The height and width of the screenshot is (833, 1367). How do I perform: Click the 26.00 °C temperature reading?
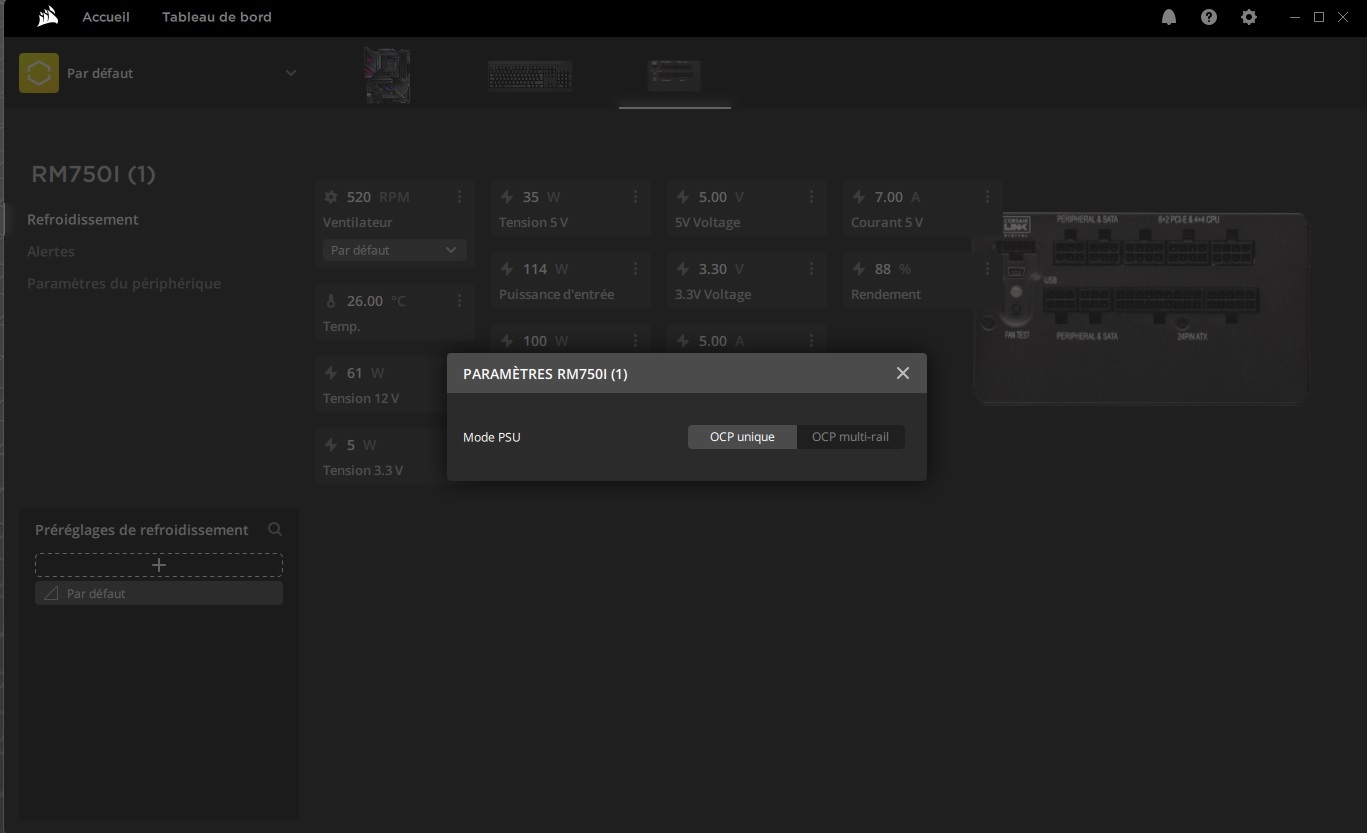(x=376, y=301)
